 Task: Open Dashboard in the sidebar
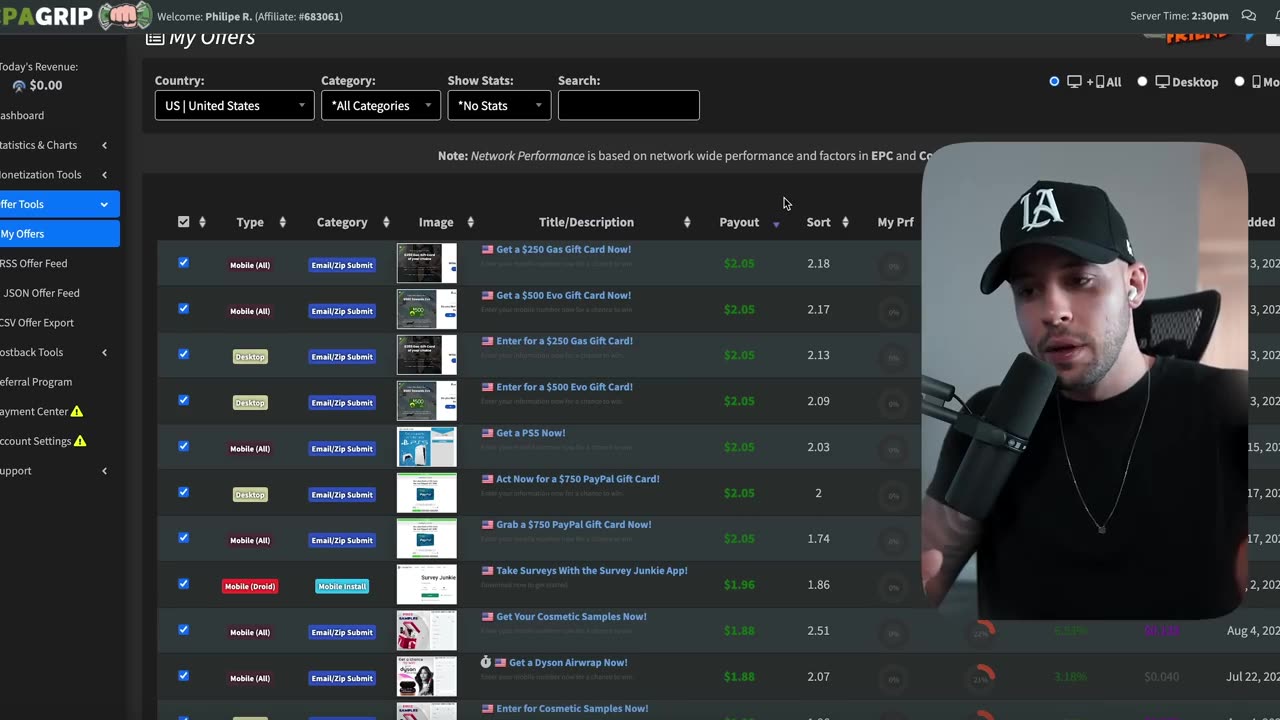[22, 116]
